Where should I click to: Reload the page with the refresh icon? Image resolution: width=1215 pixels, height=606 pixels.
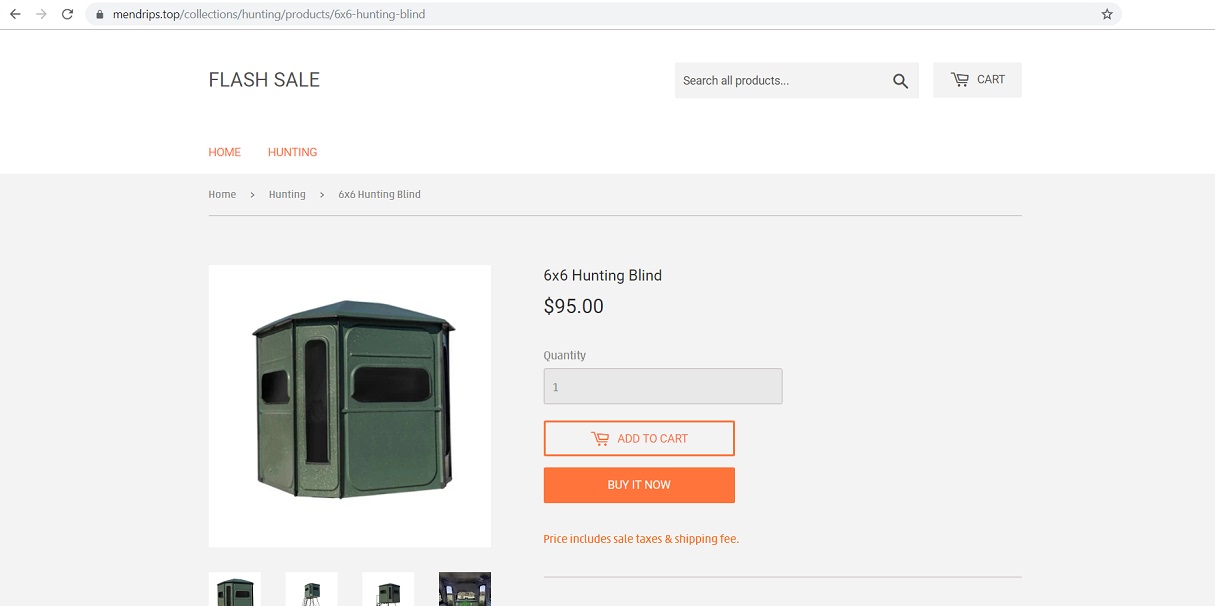point(67,14)
